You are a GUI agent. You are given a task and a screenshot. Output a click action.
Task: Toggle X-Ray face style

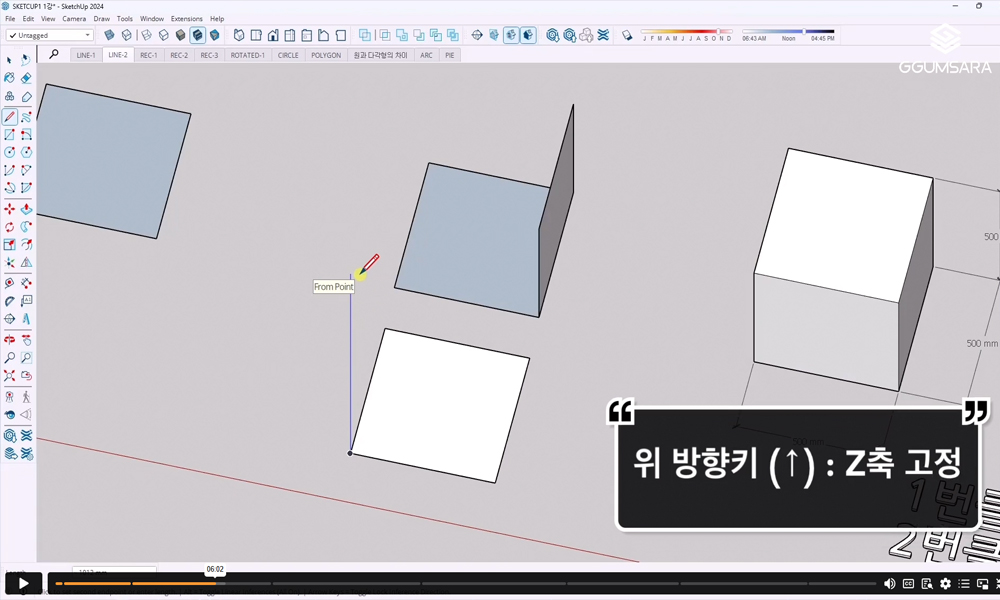[109, 35]
